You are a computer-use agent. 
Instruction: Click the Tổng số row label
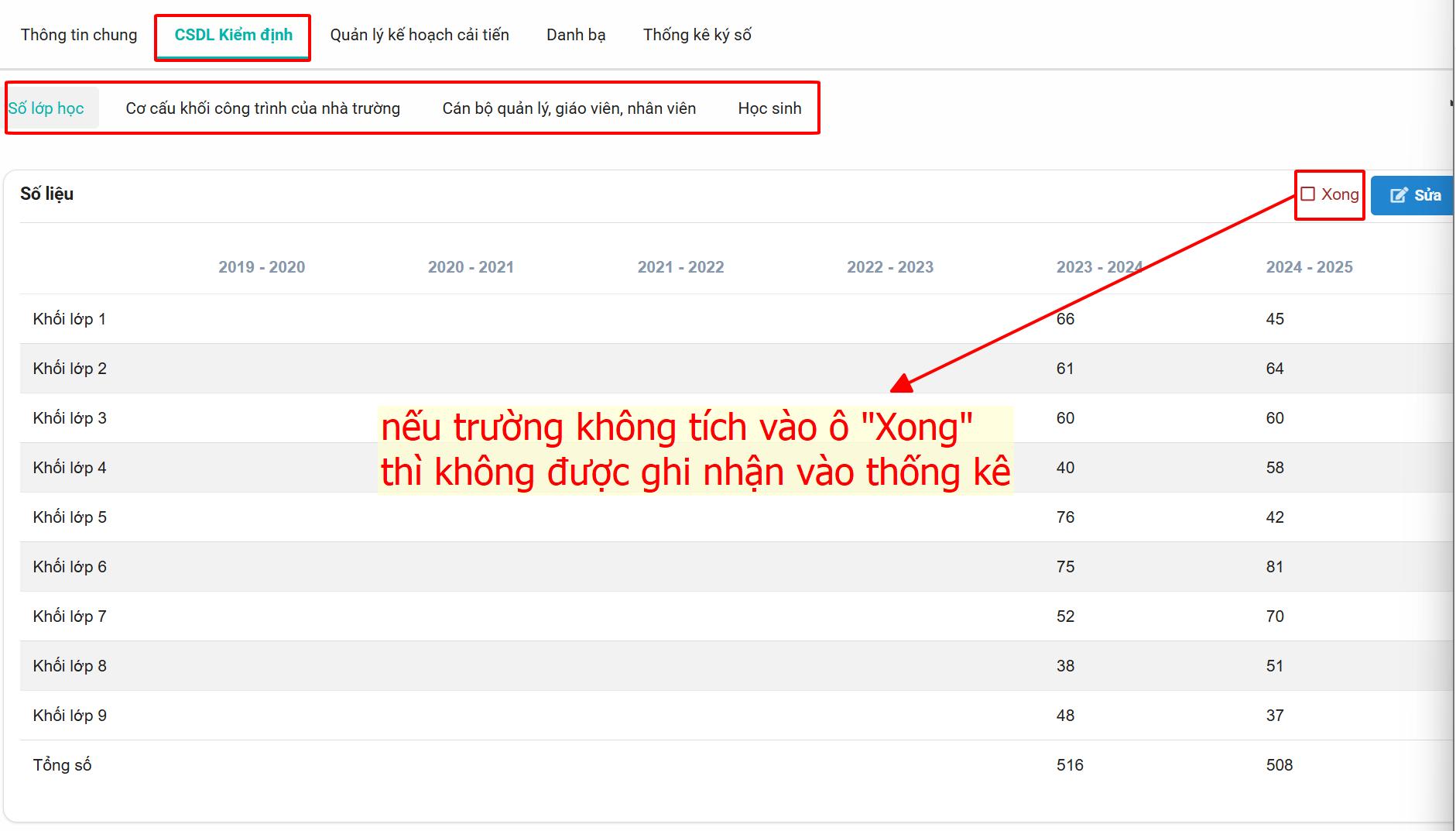[62, 765]
